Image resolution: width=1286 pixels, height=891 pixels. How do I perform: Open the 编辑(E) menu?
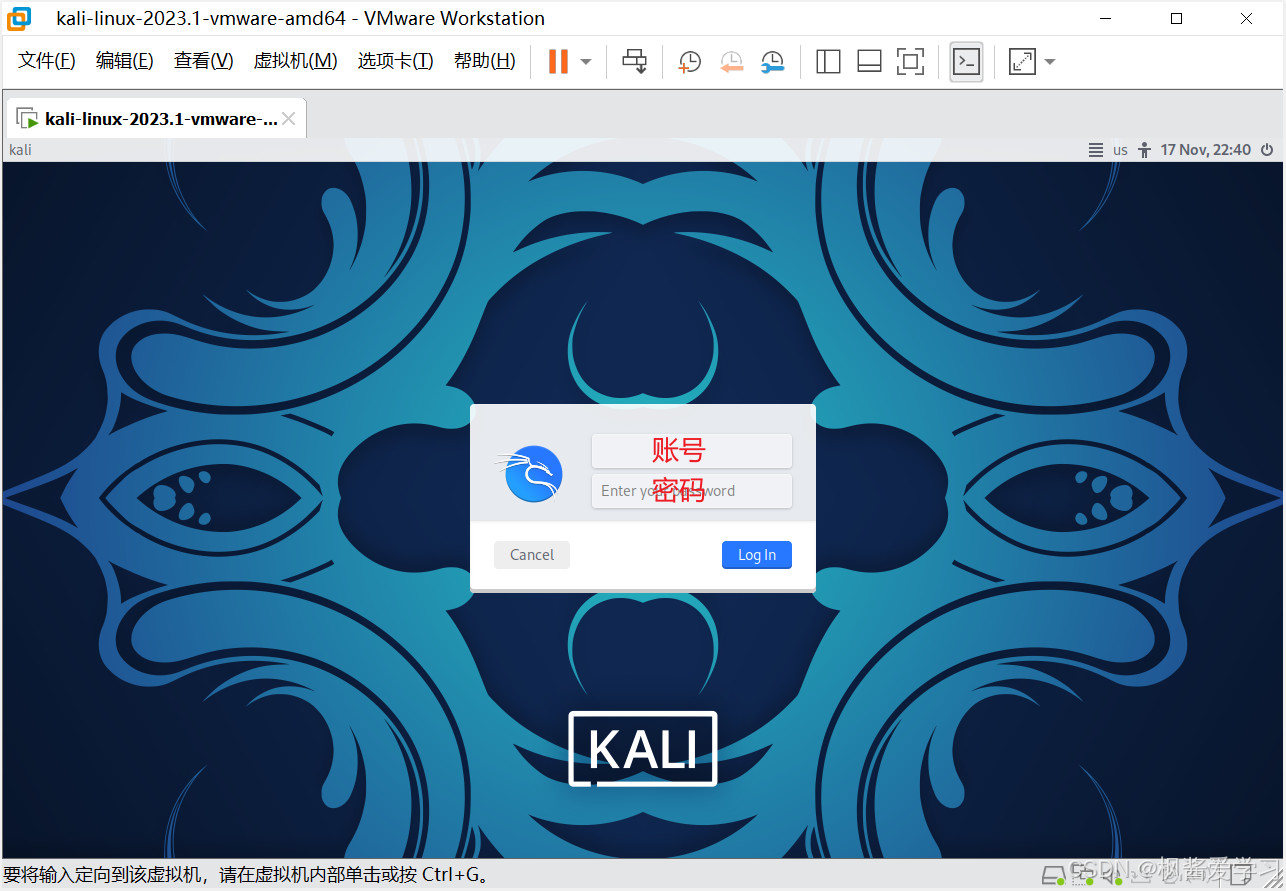(x=125, y=61)
